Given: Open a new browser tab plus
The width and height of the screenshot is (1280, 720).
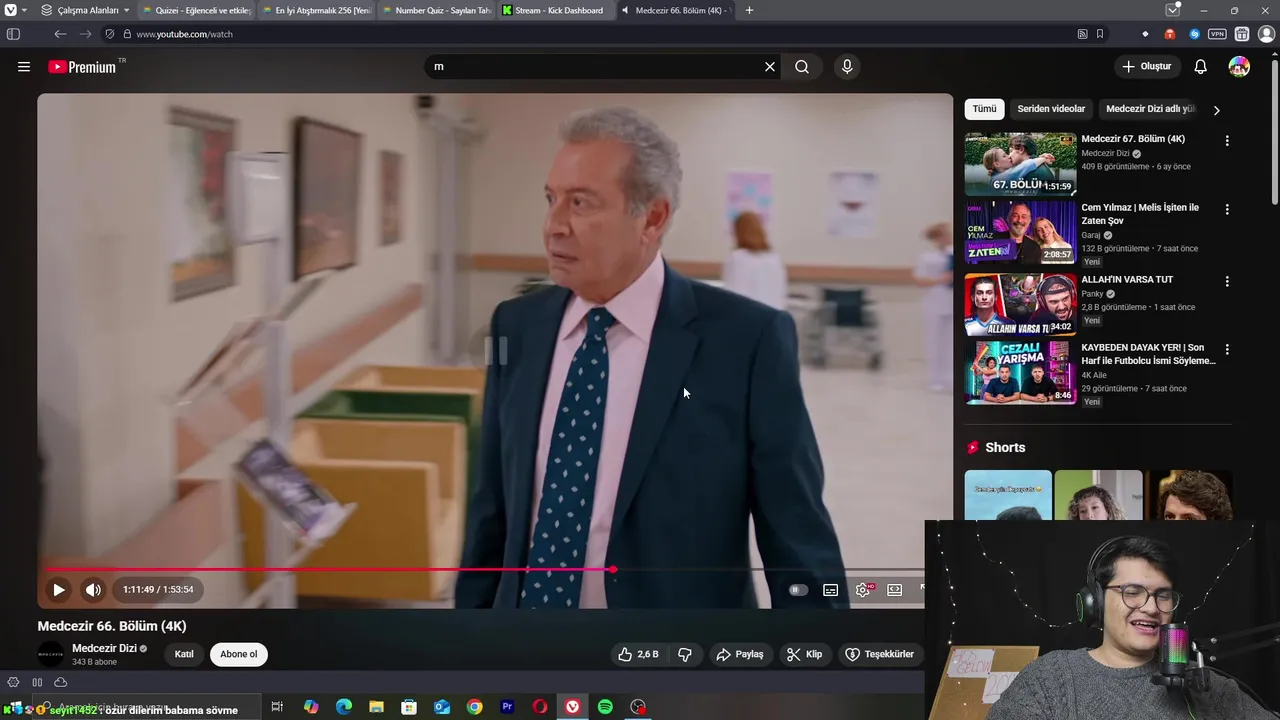Looking at the screenshot, I should (x=749, y=10).
